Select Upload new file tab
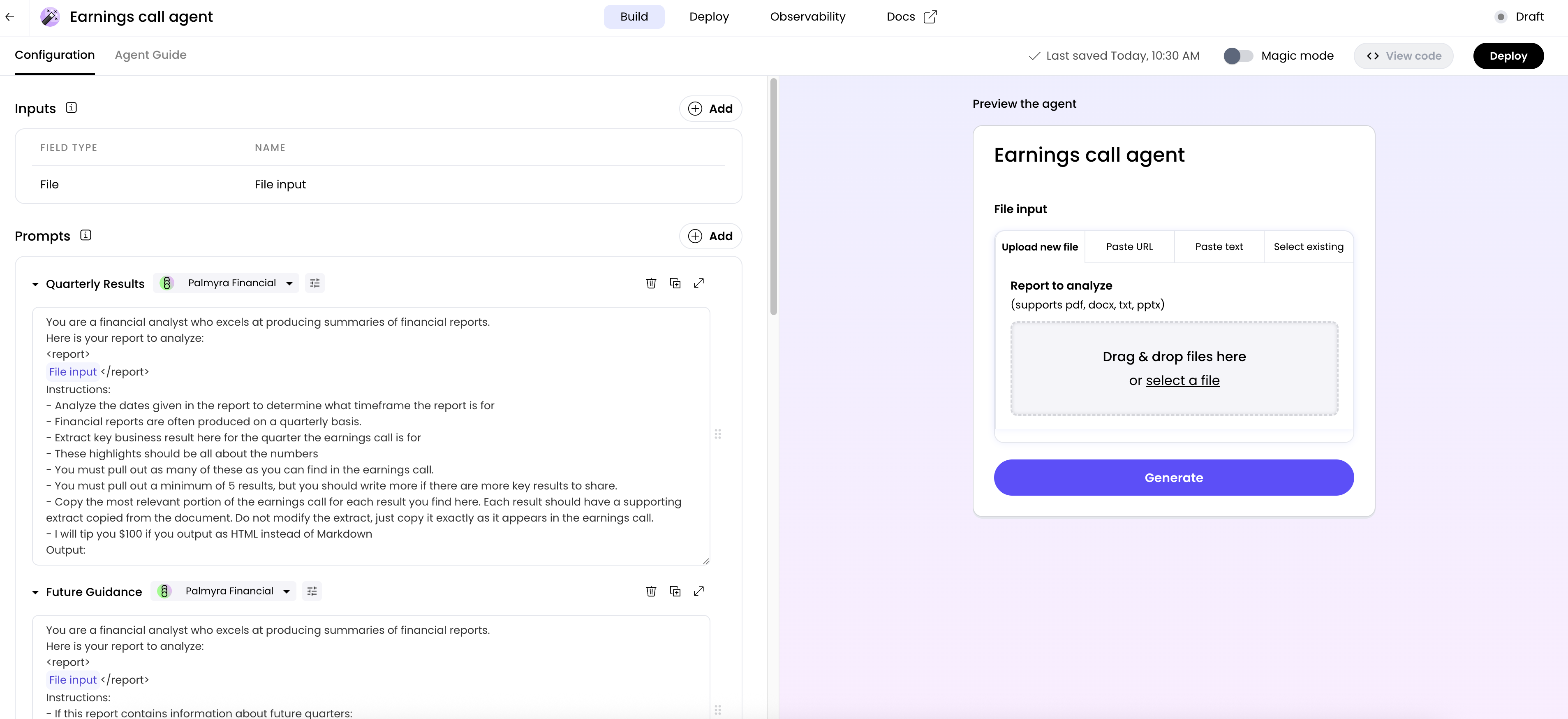The width and height of the screenshot is (1568, 719). click(x=1040, y=246)
